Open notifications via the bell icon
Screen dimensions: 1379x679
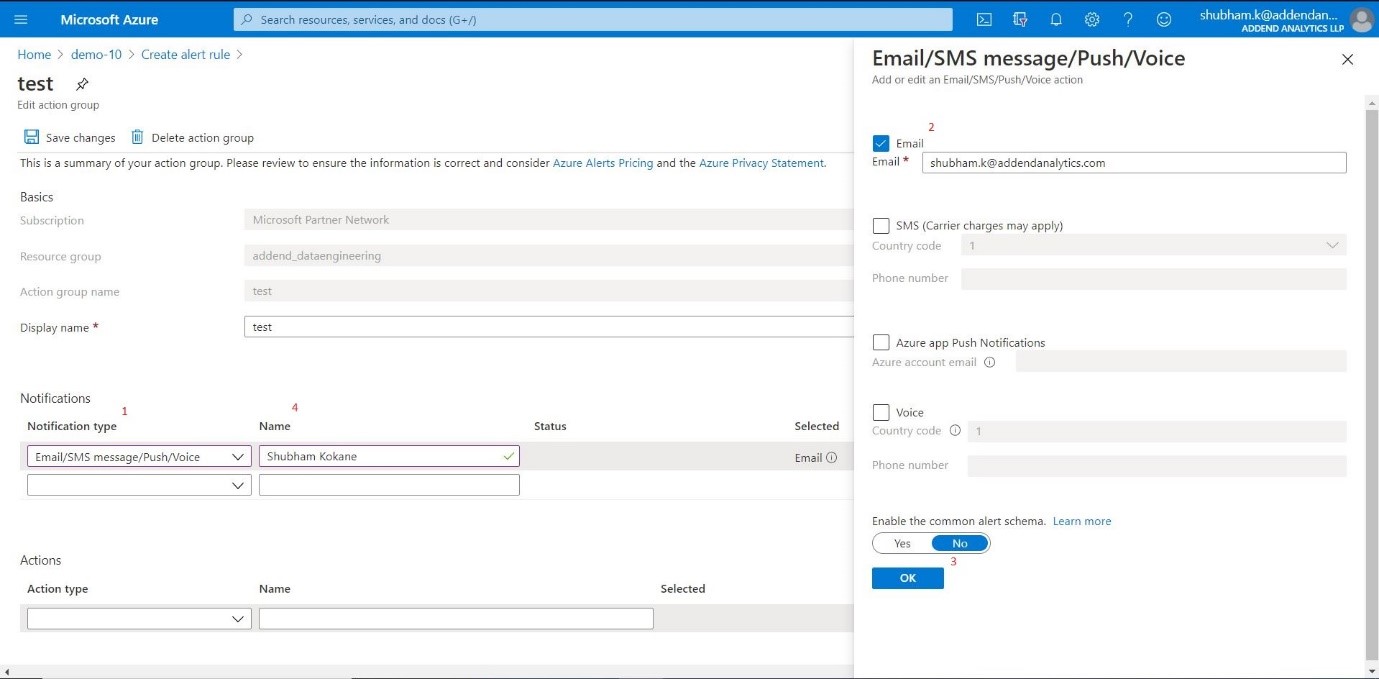pyautogui.click(x=1055, y=18)
